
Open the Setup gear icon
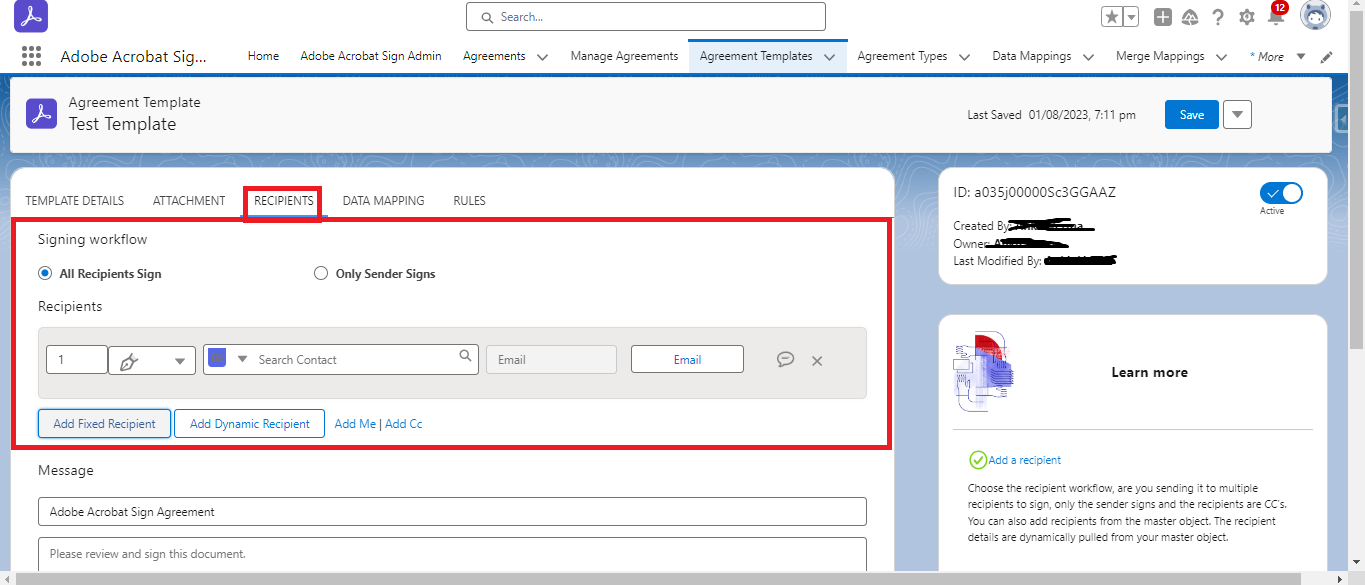pos(1246,17)
